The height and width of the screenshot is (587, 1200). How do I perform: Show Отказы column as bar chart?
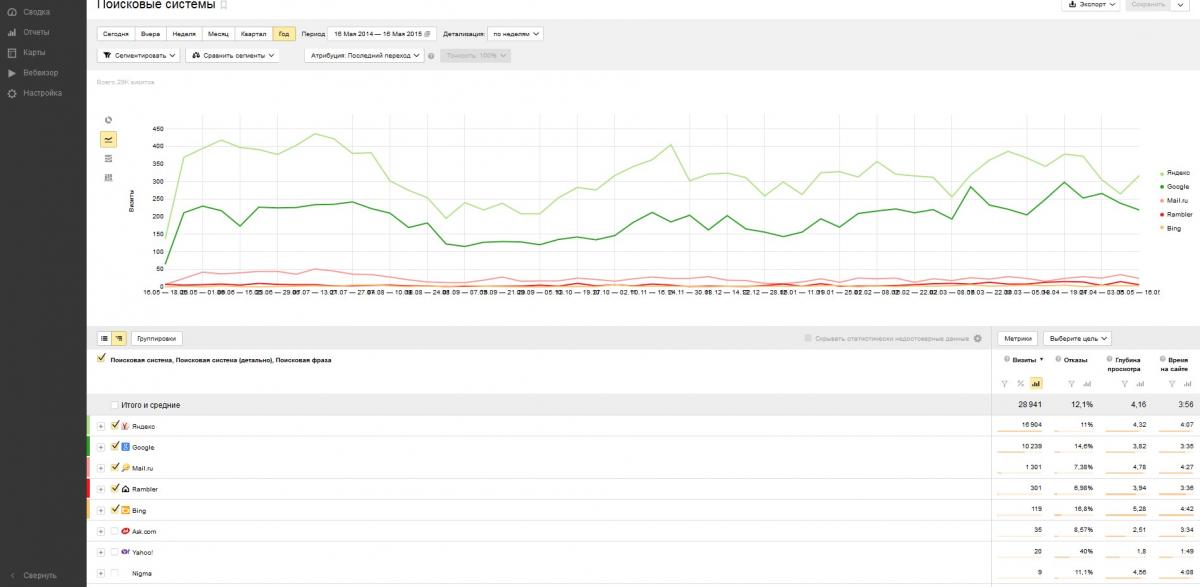click(x=1086, y=383)
